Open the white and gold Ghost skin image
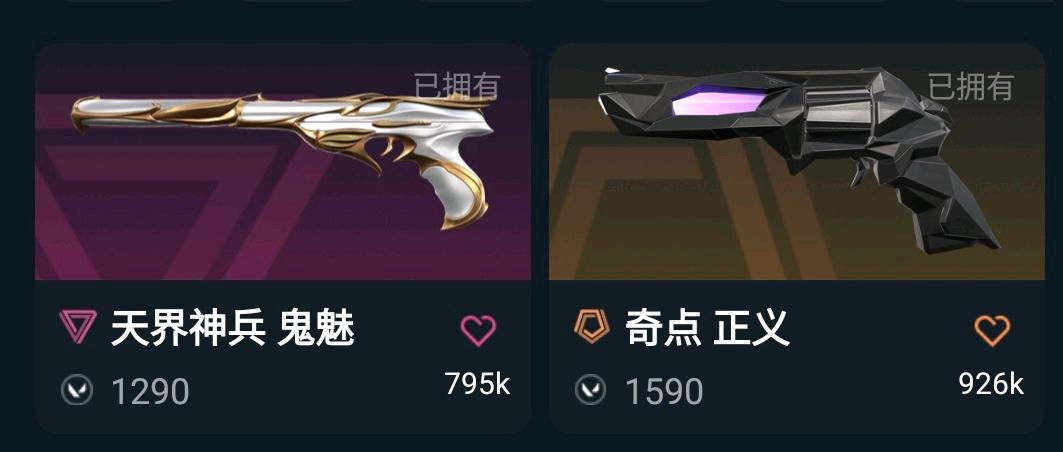Viewport: 1063px width, 452px height. coord(283,160)
